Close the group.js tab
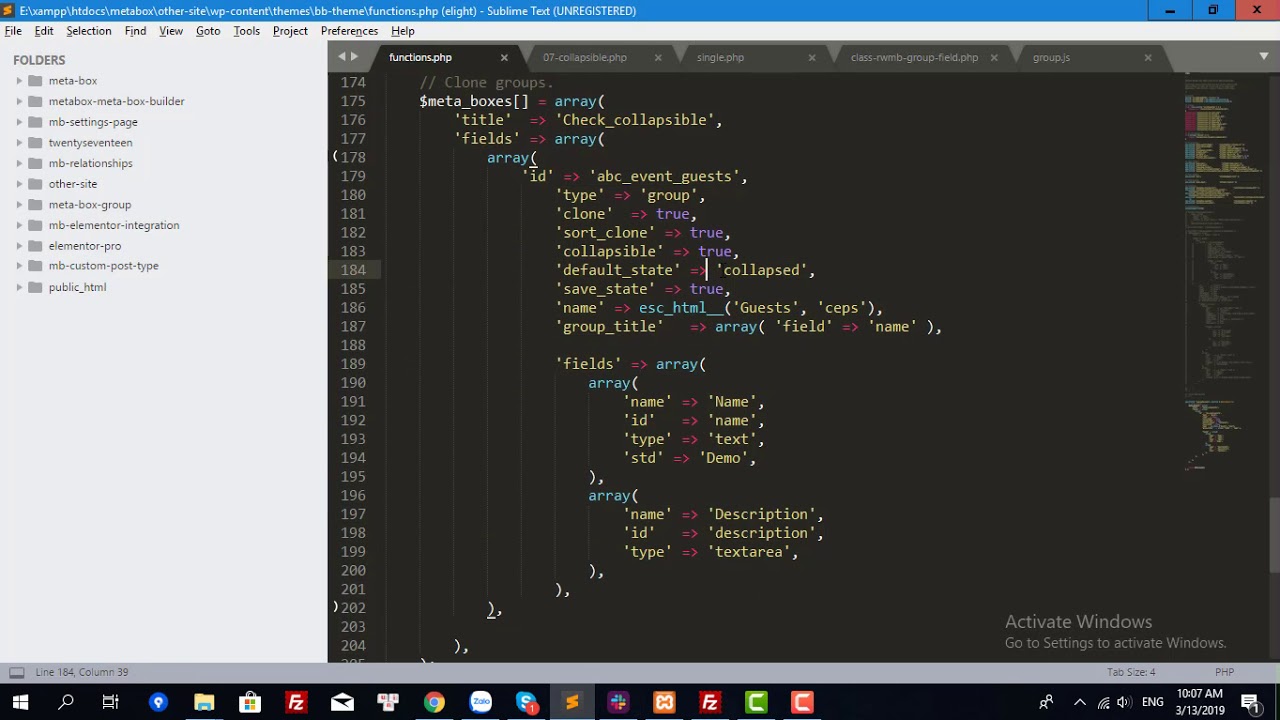This screenshot has height=720, width=1280. click(x=1148, y=58)
